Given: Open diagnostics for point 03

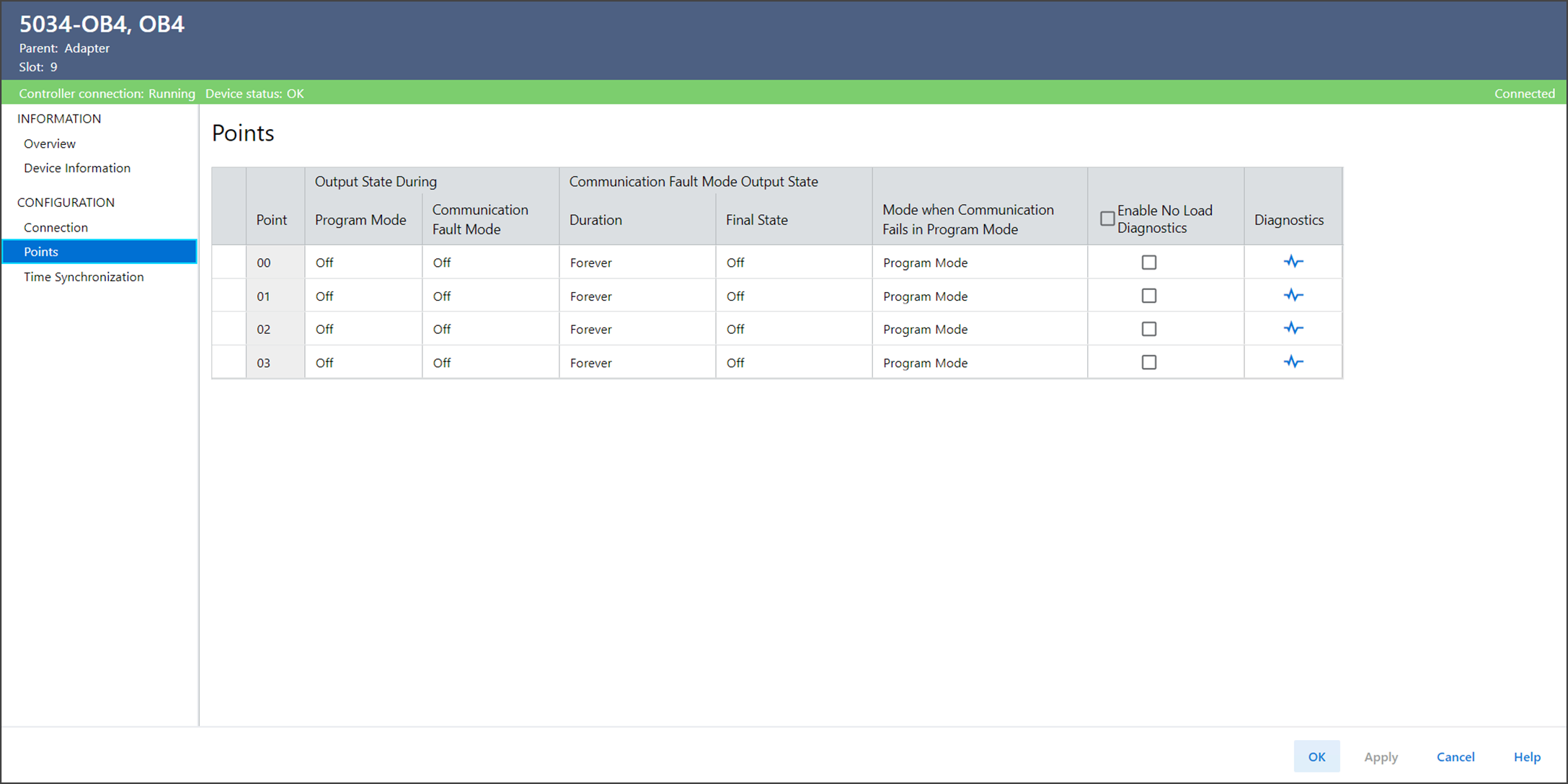Looking at the screenshot, I should tap(1293, 362).
